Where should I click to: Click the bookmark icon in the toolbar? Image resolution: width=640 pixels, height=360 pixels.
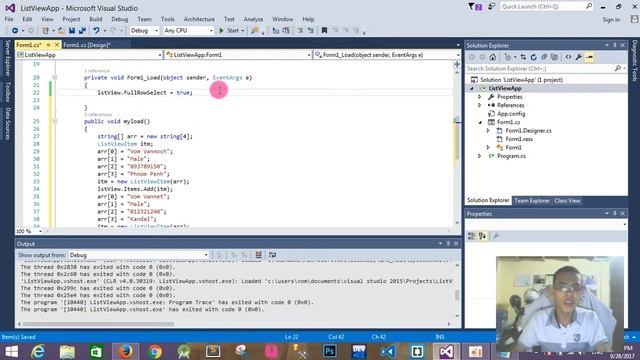[x=324, y=31]
